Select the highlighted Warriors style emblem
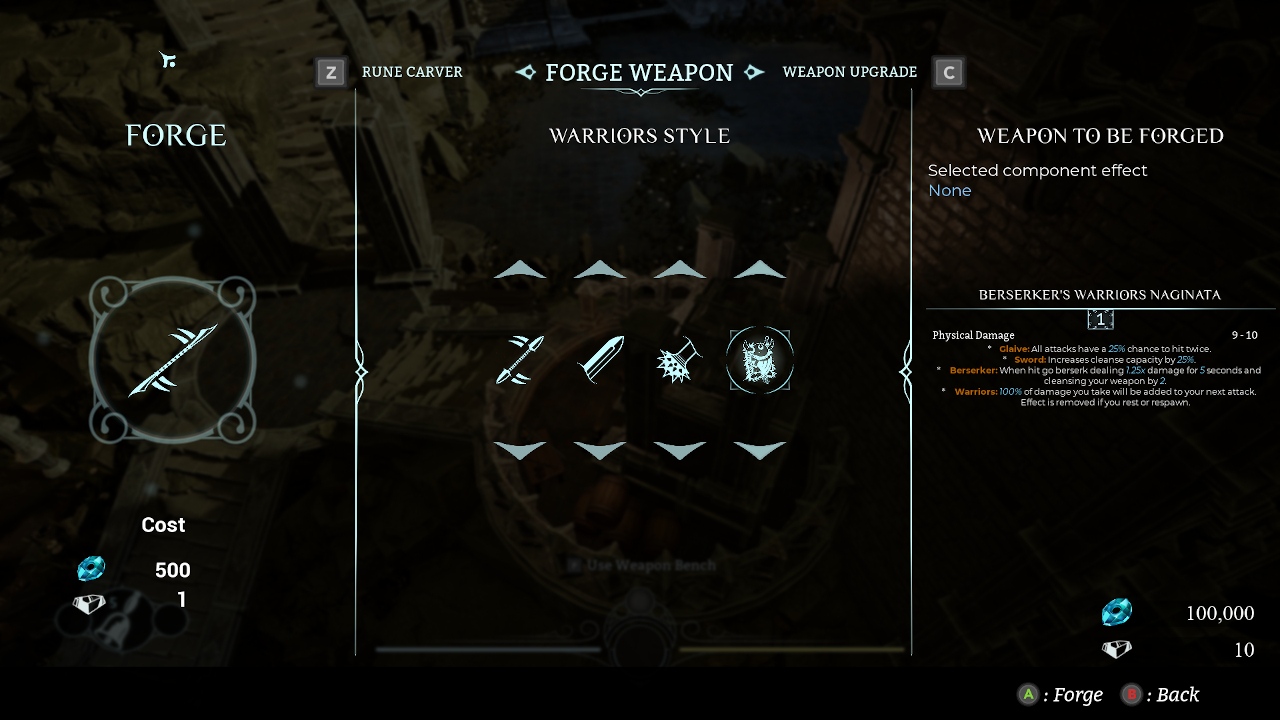Image resolution: width=1280 pixels, height=720 pixels. coord(760,360)
